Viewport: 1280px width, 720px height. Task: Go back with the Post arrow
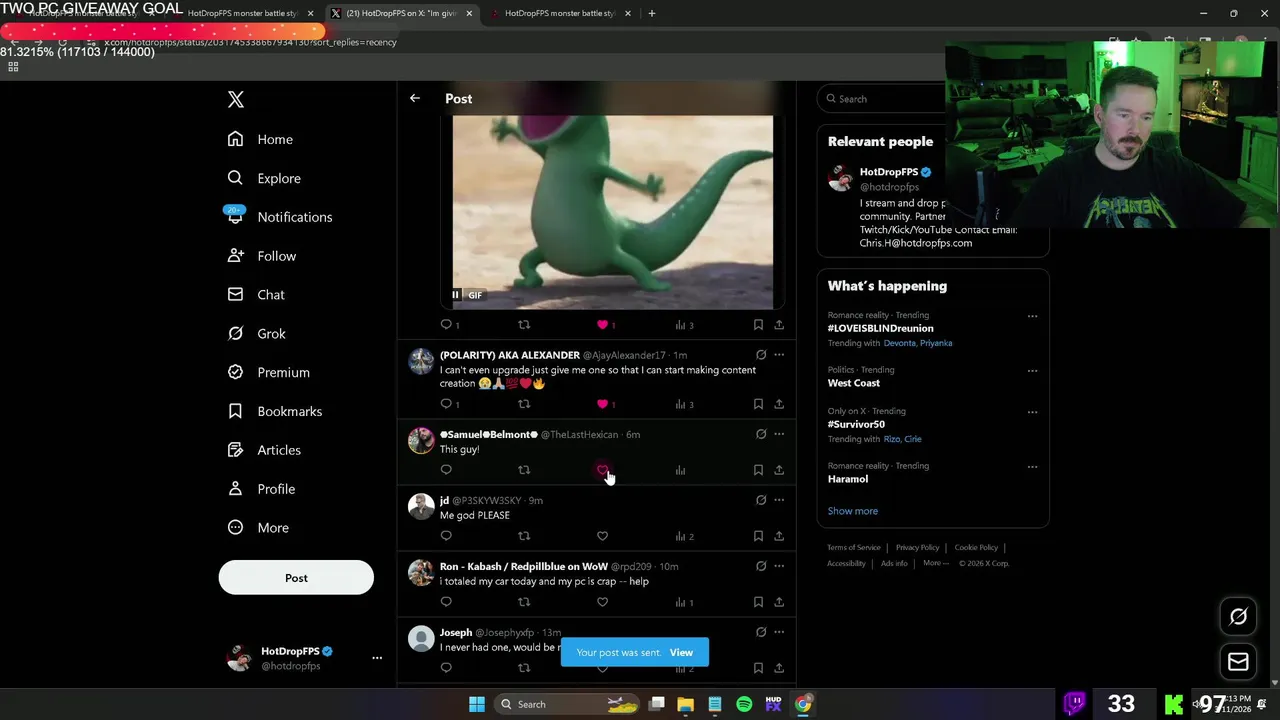pos(415,98)
